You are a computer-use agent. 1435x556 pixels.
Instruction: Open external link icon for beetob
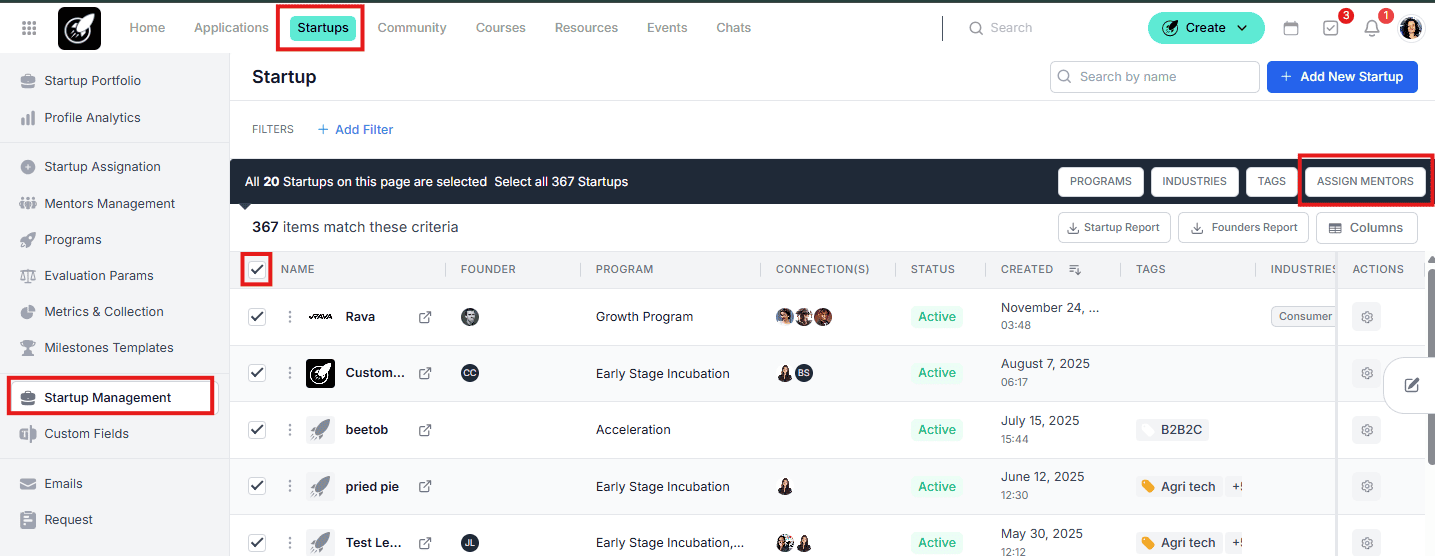(x=425, y=430)
